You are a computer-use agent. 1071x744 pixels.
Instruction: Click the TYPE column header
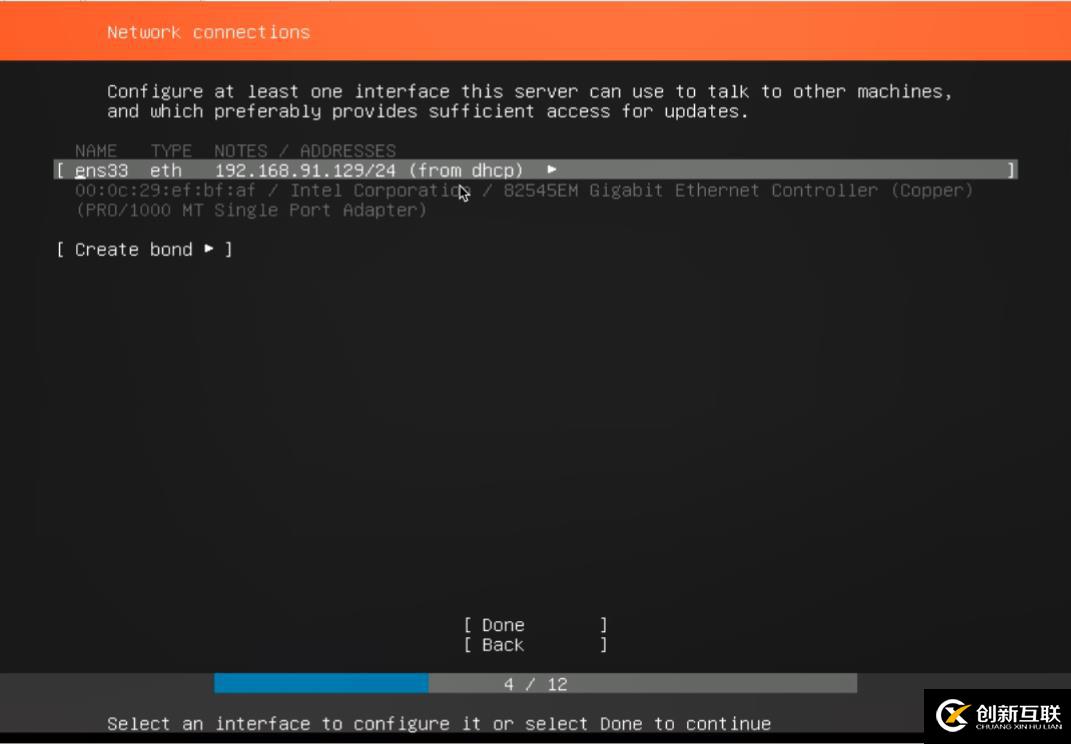[x=171, y=150]
